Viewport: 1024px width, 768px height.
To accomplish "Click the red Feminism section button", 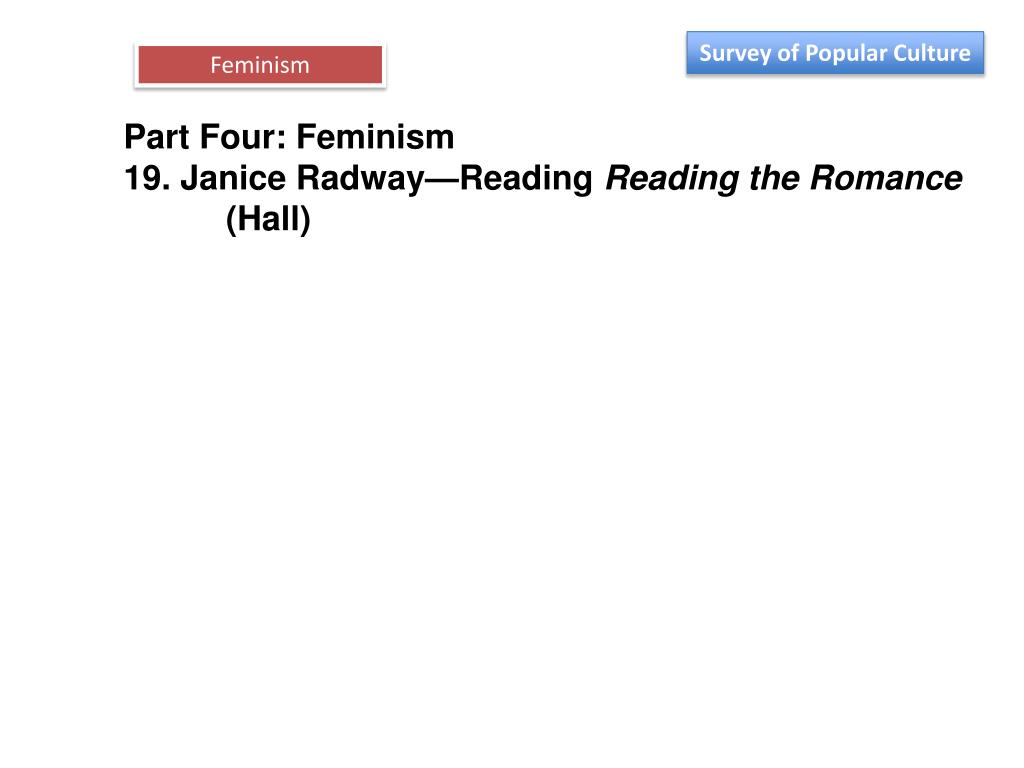I will 260,65.
